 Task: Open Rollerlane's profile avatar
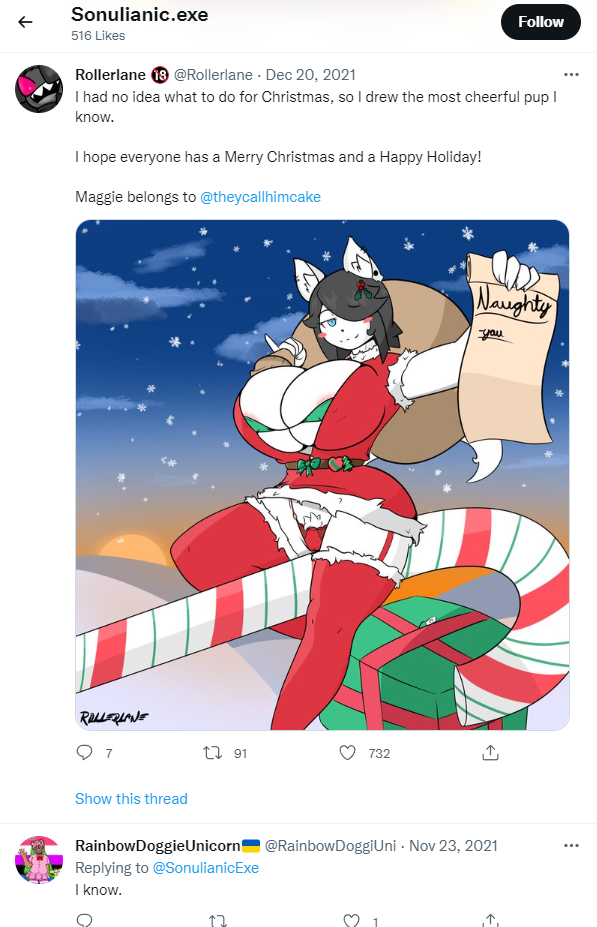coord(38,89)
